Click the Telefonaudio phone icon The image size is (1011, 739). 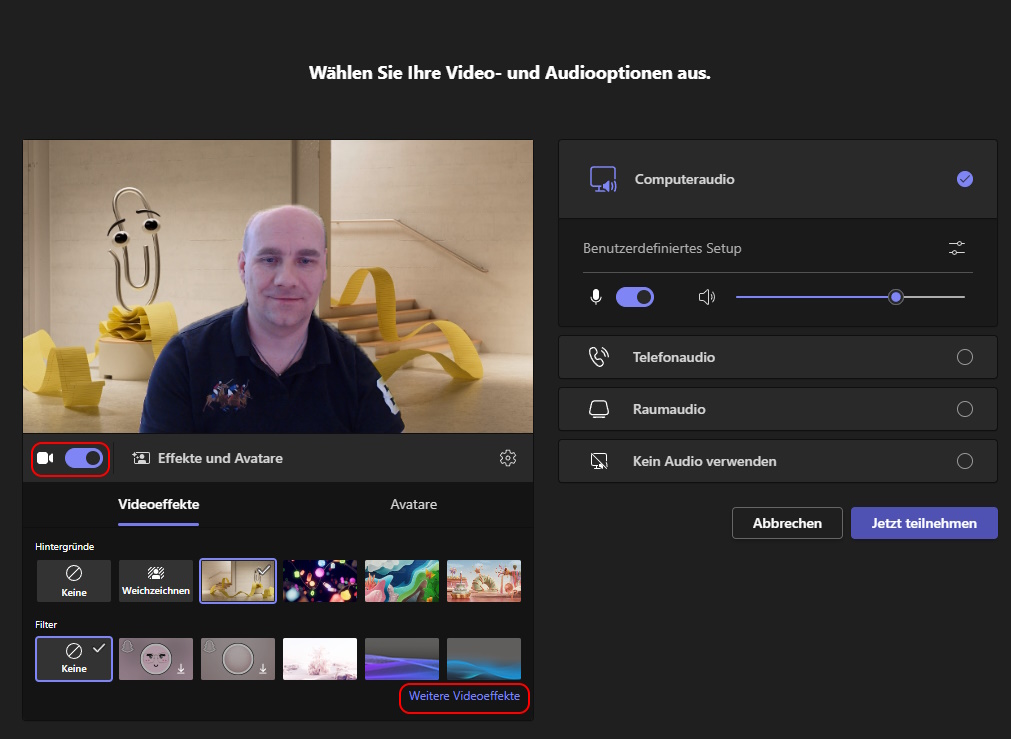(599, 357)
